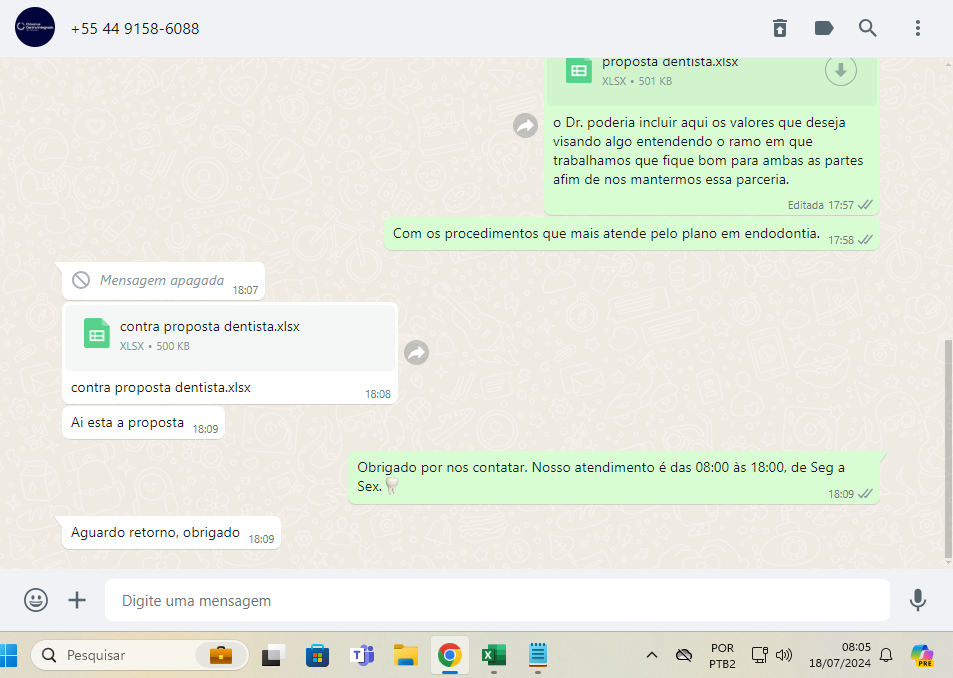Click the 'Digite uma mensagem' input field
This screenshot has width=953, height=678.
point(497,601)
